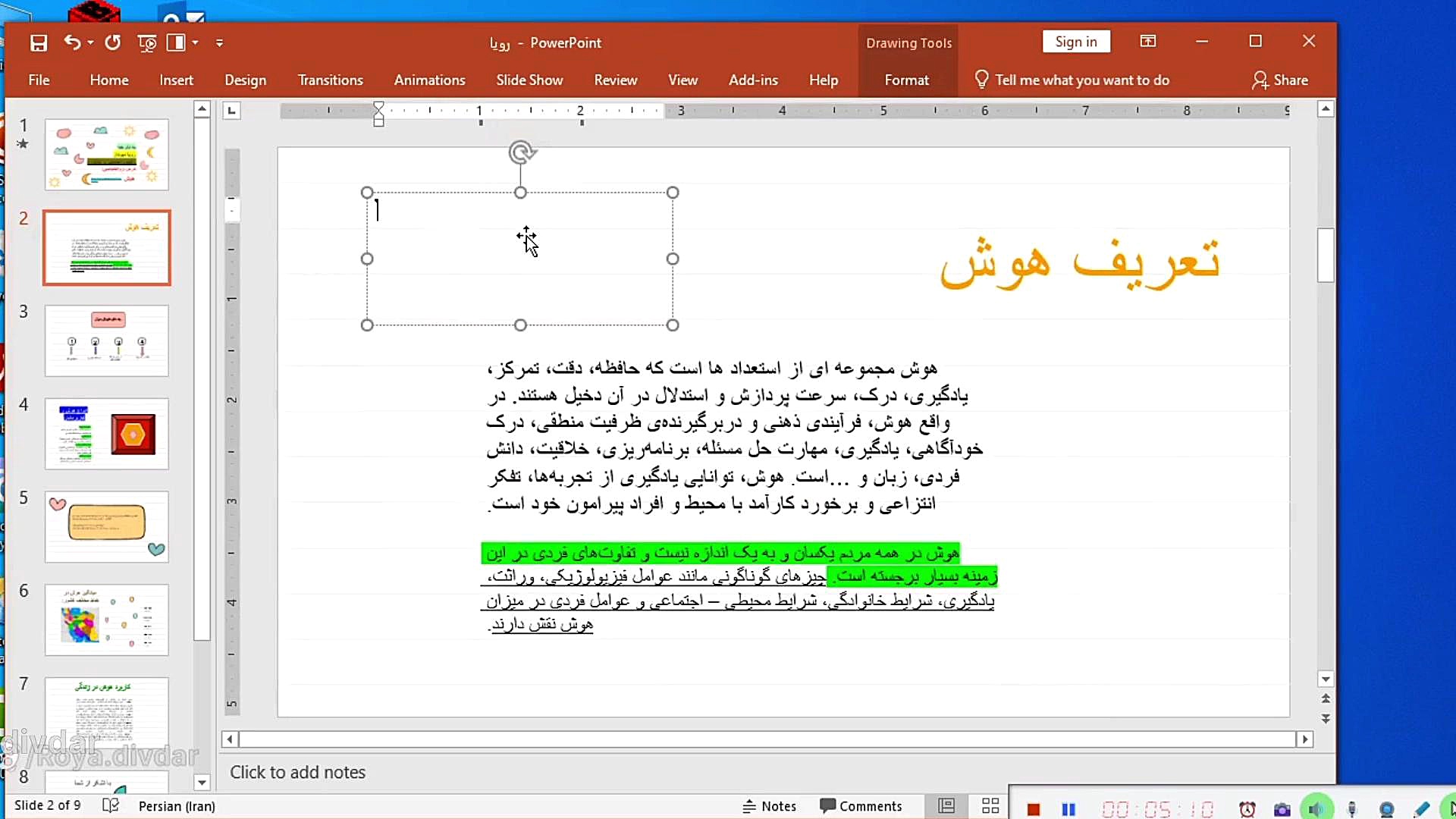Viewport: 1456px width, 819px height.
Task: Click the vertical scrollbar down arrow
Action: coord(1326,679)
